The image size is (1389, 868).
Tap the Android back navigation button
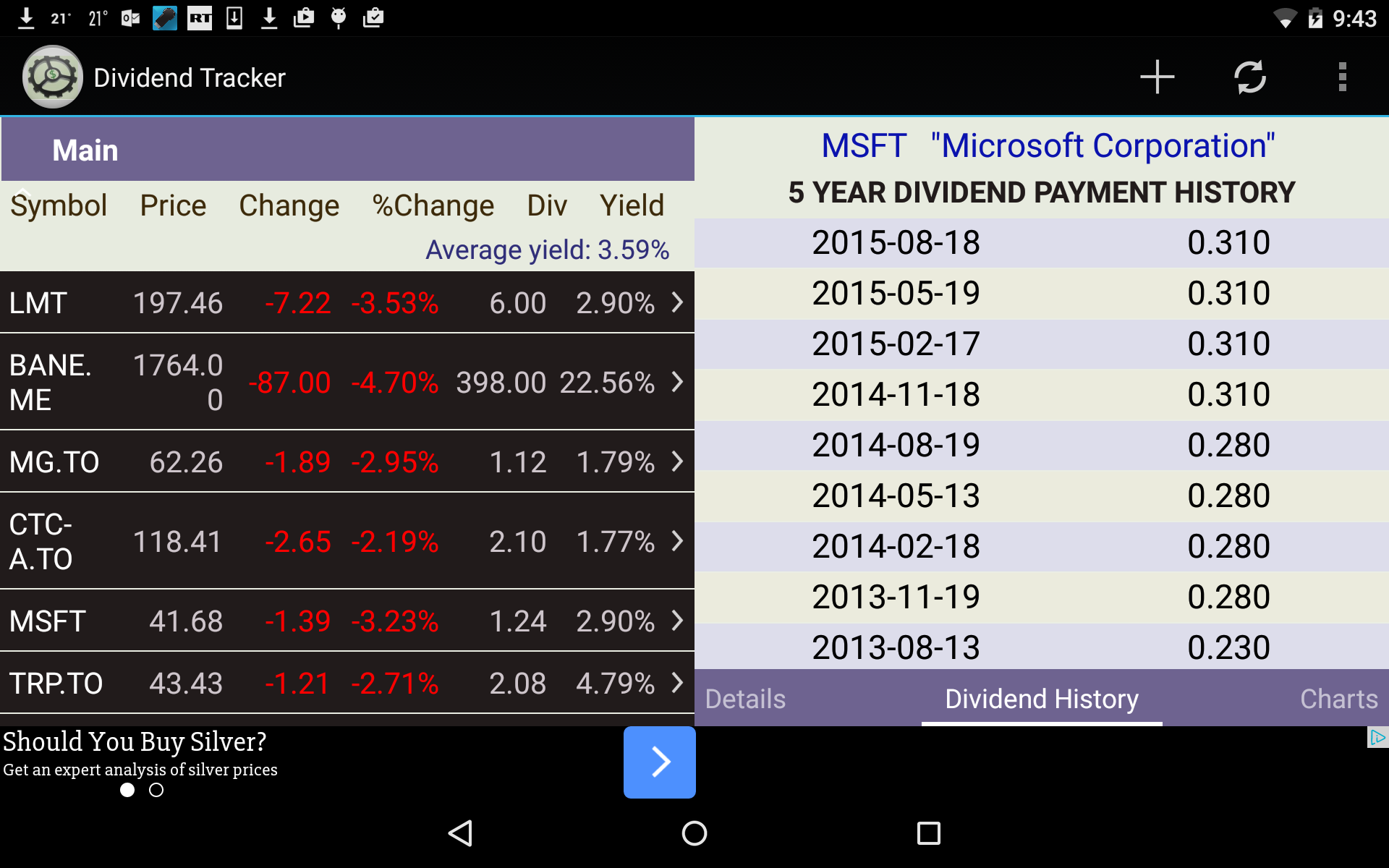[460, 833]
